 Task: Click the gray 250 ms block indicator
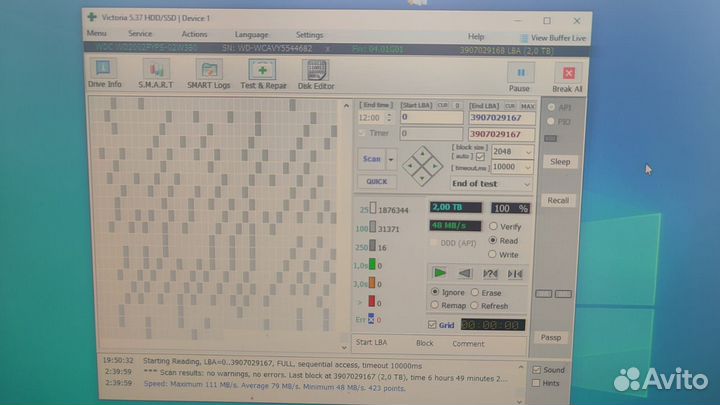[x=372, y=246]
